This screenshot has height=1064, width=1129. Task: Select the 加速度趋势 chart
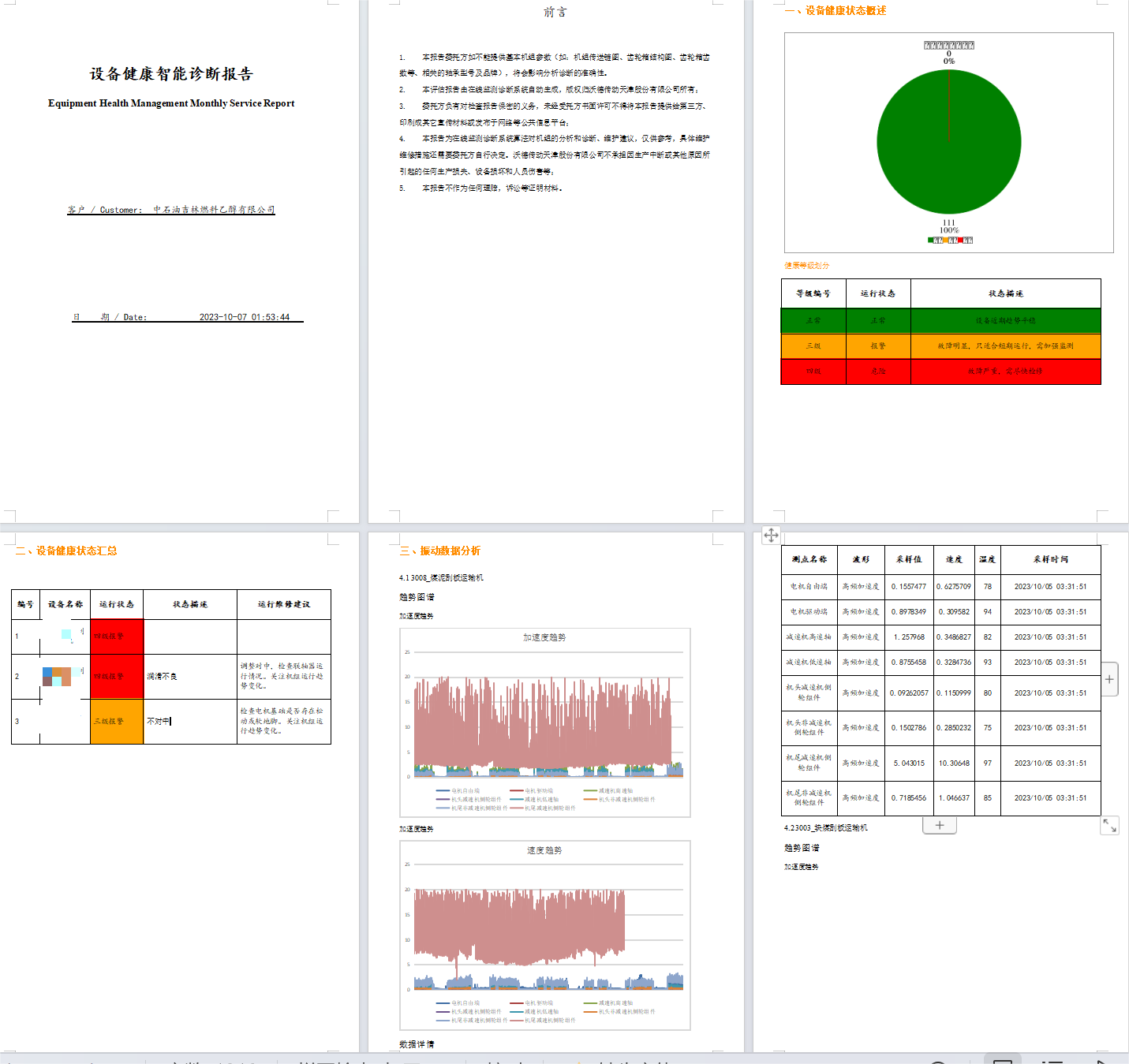(x=544, y=722)
